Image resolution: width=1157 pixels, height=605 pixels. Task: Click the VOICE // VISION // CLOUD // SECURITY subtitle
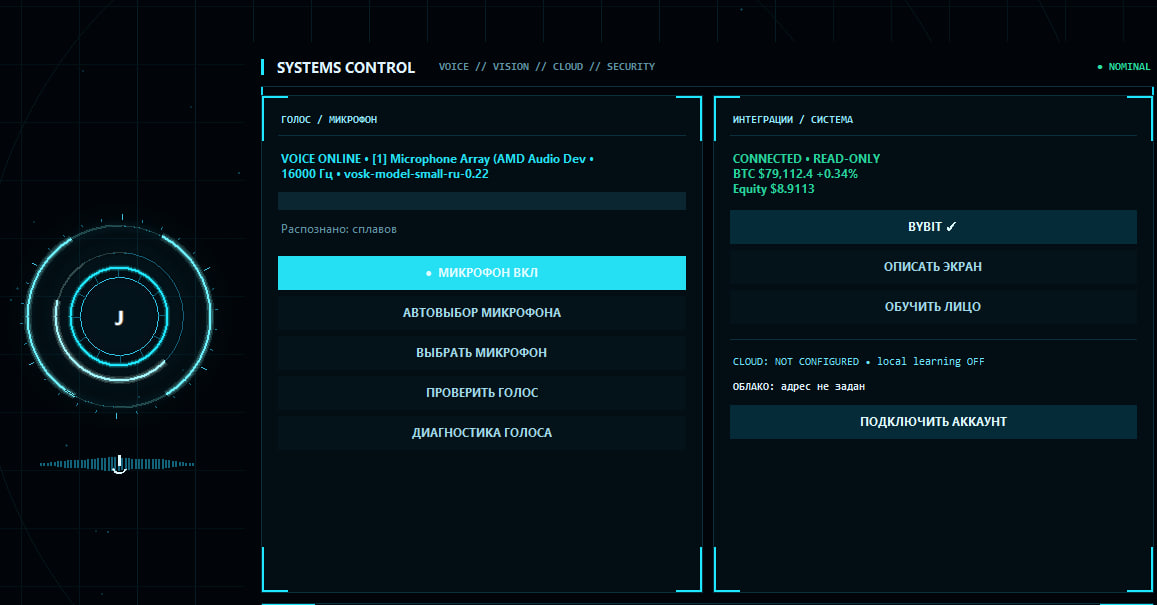(547, 66)
